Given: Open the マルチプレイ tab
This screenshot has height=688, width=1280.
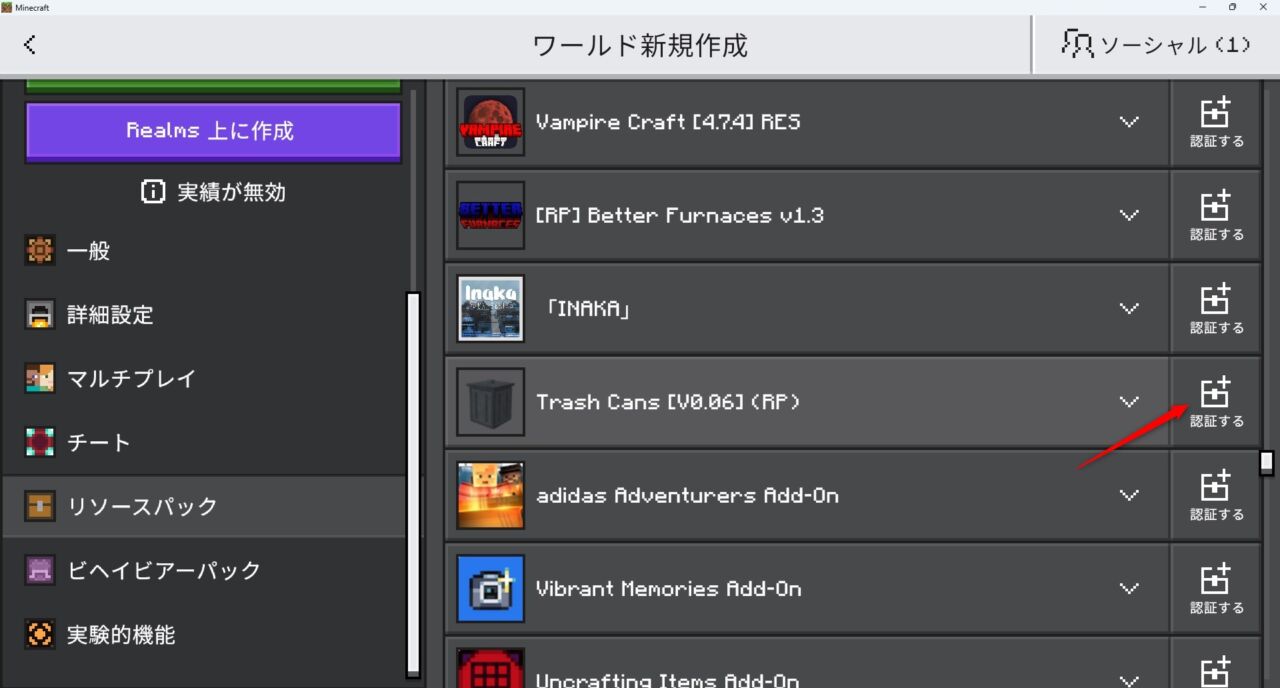Looking at the screenshot, I should coord(204,379).
